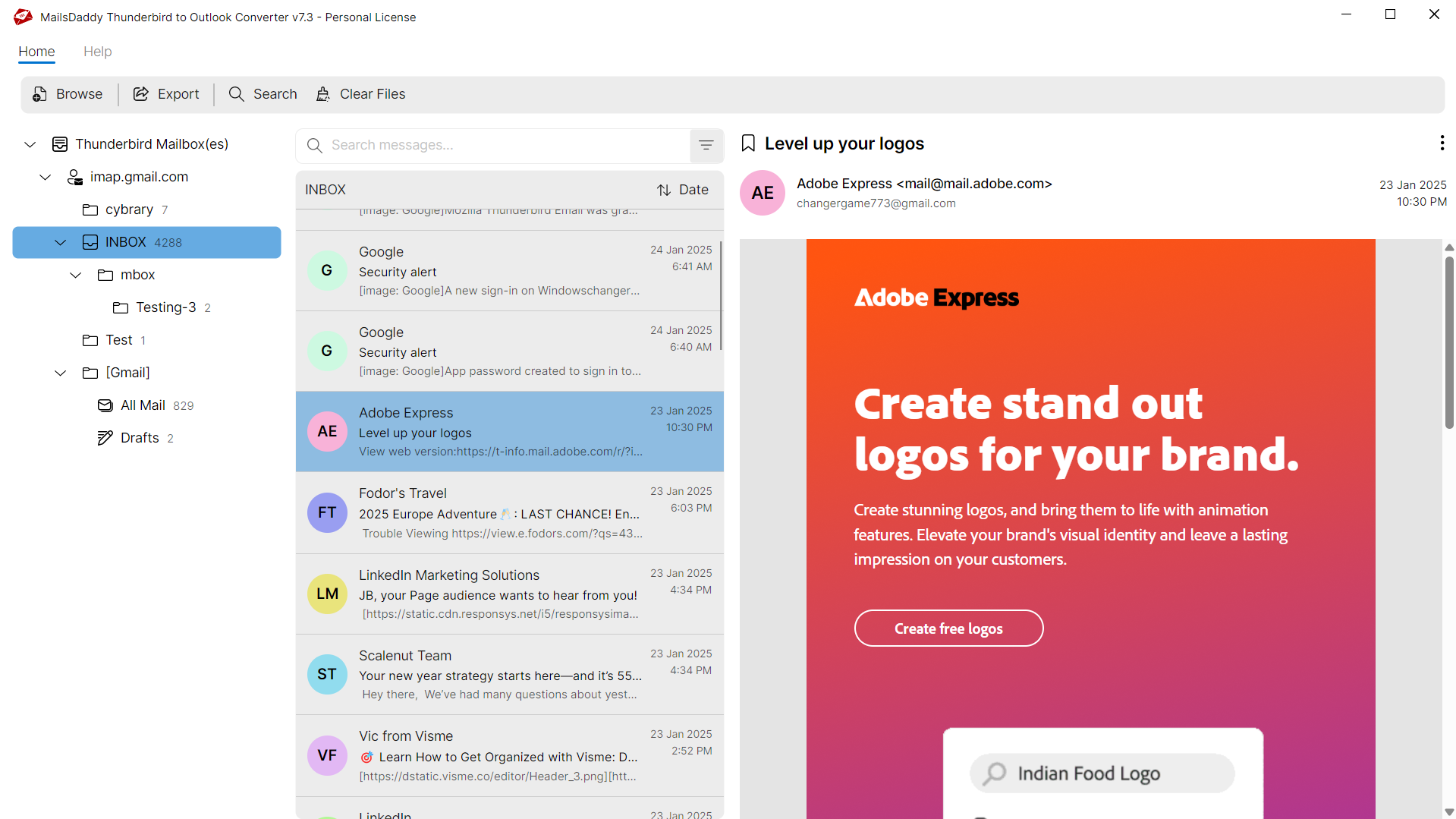Click the Browse toolbar button

coord(68,94)
